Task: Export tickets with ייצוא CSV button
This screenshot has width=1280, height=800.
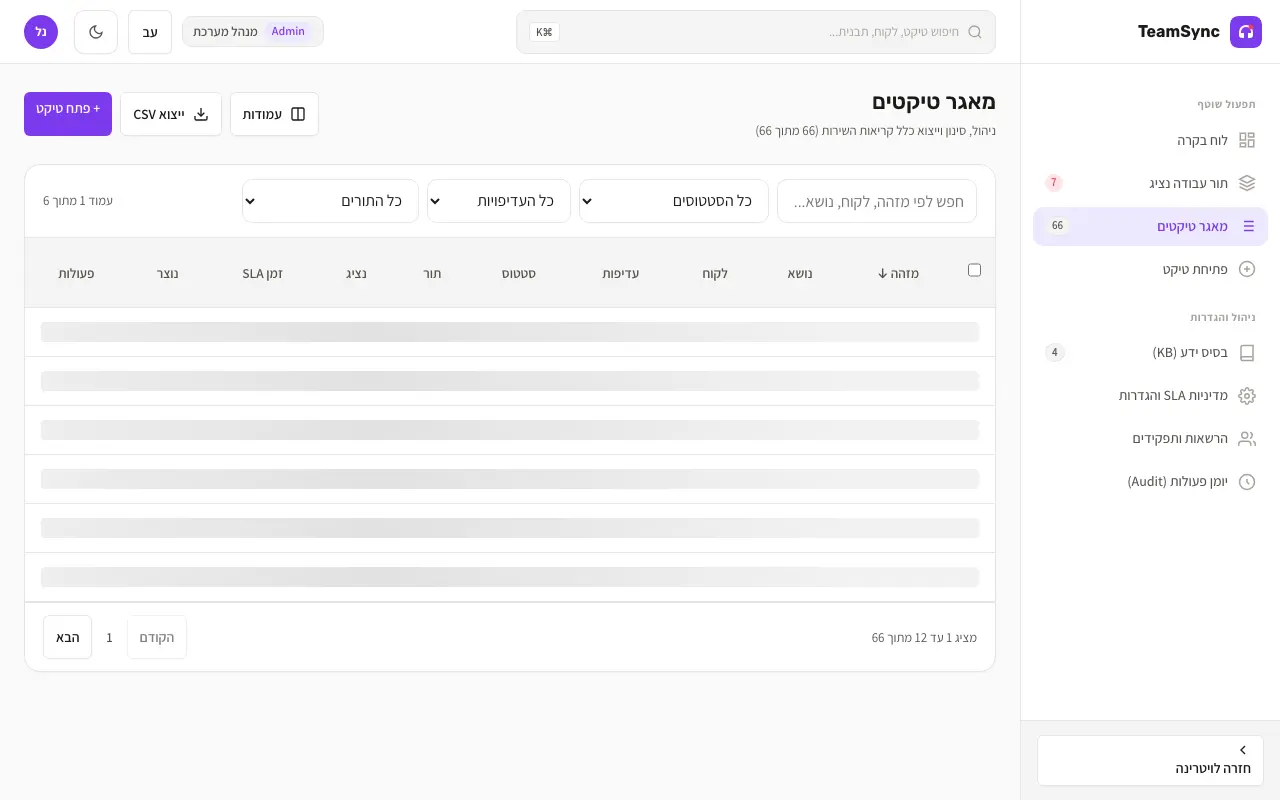Action: point(171,114)
